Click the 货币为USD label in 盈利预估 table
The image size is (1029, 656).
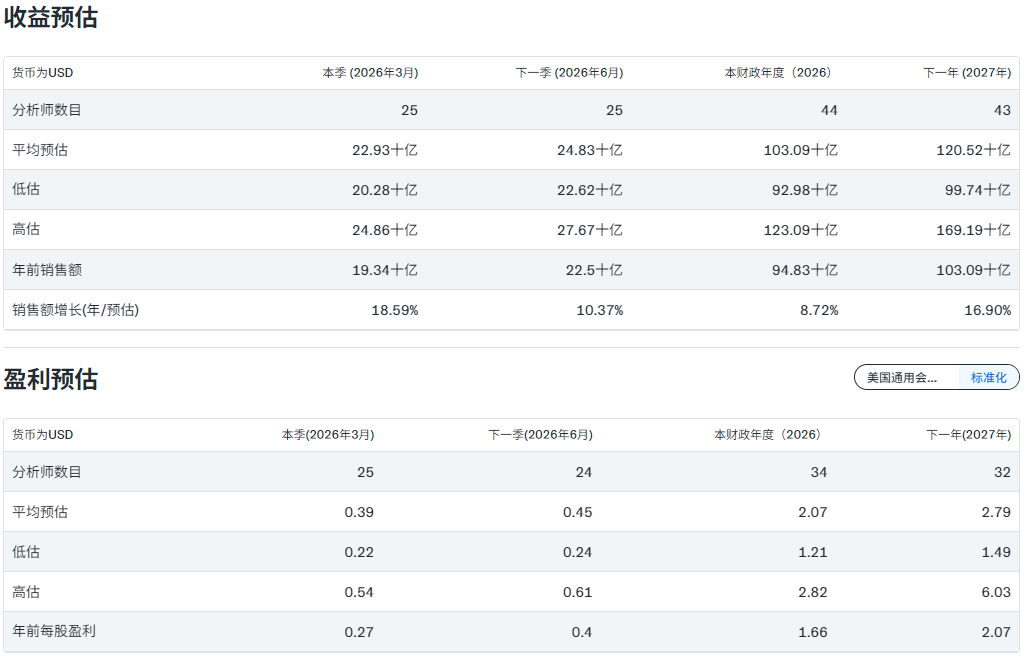click(43, 435)
